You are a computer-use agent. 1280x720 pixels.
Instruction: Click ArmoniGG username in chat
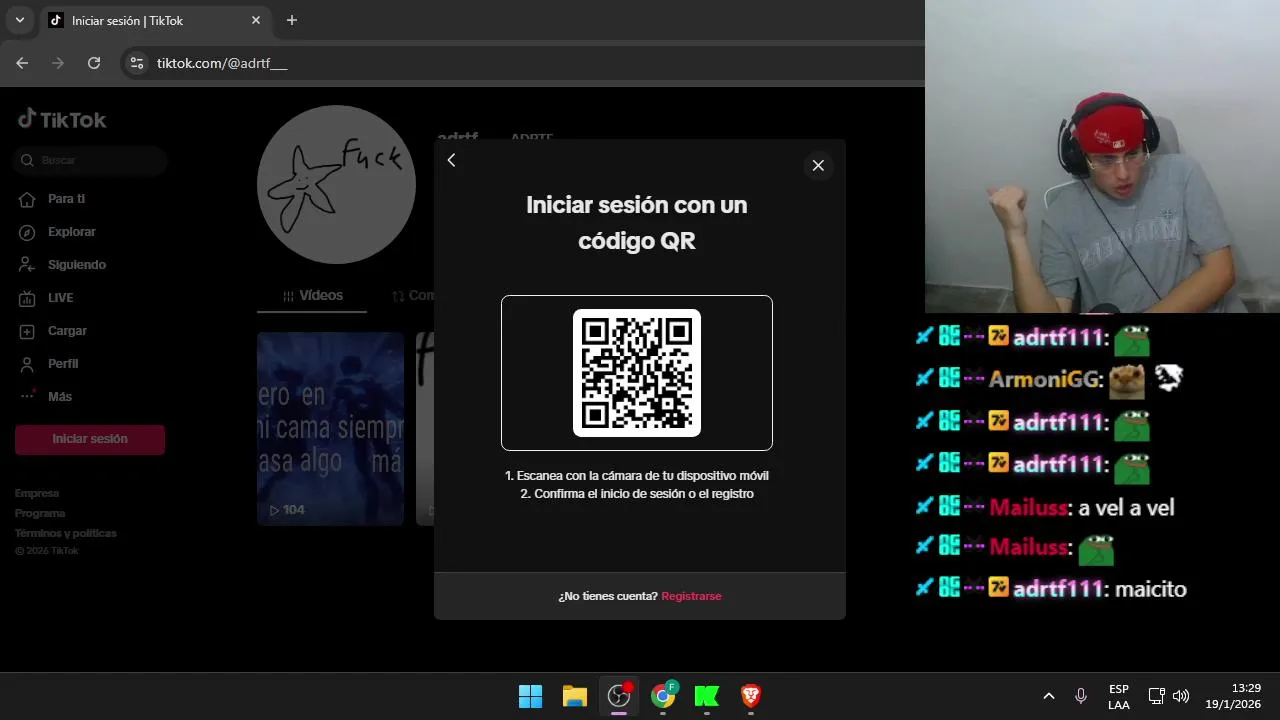tap(1046, 380)
